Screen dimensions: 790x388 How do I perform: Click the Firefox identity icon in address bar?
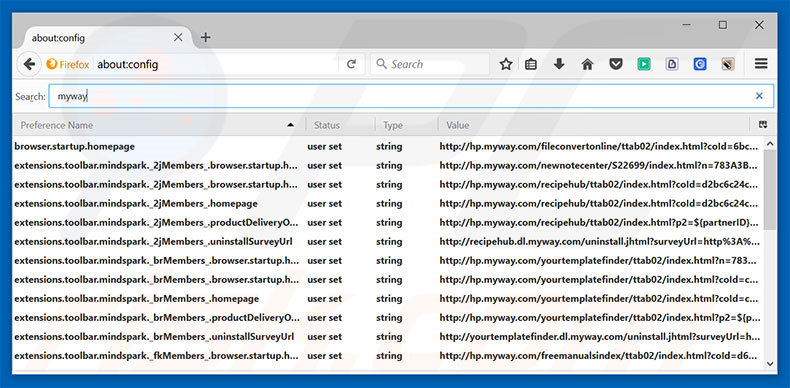click(68, 64)
